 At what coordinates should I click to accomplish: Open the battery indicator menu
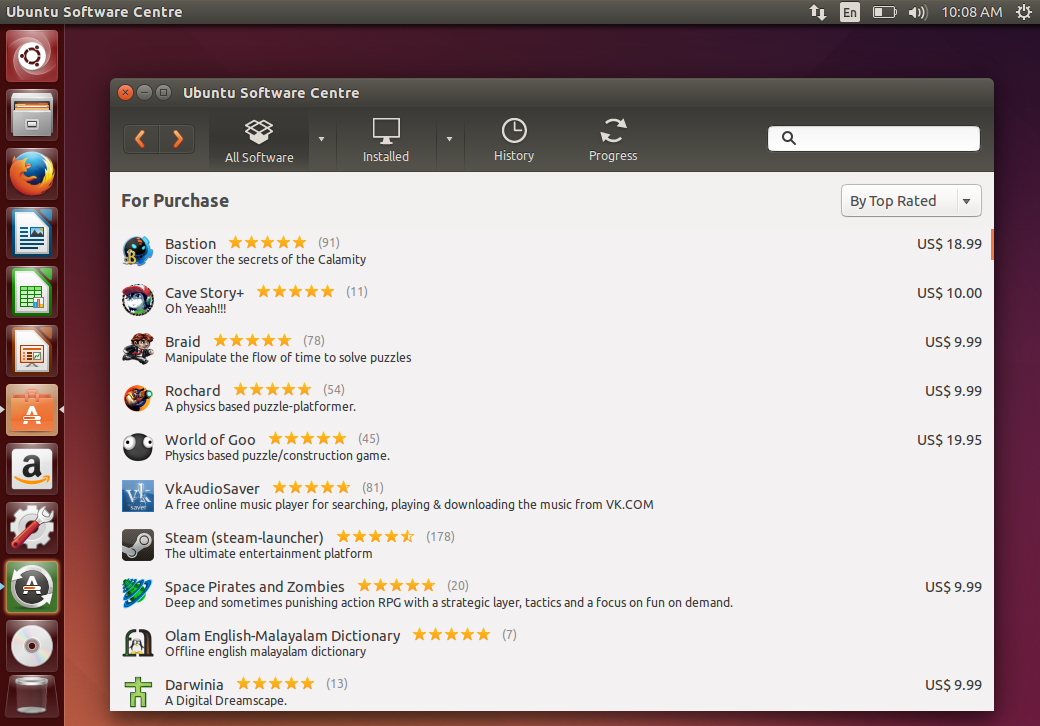click(884, 12)
